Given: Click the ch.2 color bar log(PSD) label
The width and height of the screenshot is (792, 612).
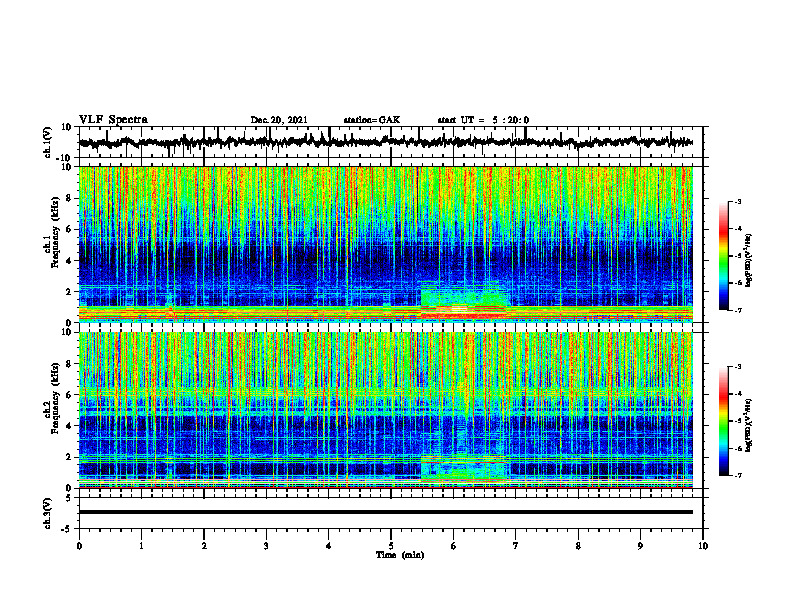Looking at the screenshot, I should [x=749, y=424].
